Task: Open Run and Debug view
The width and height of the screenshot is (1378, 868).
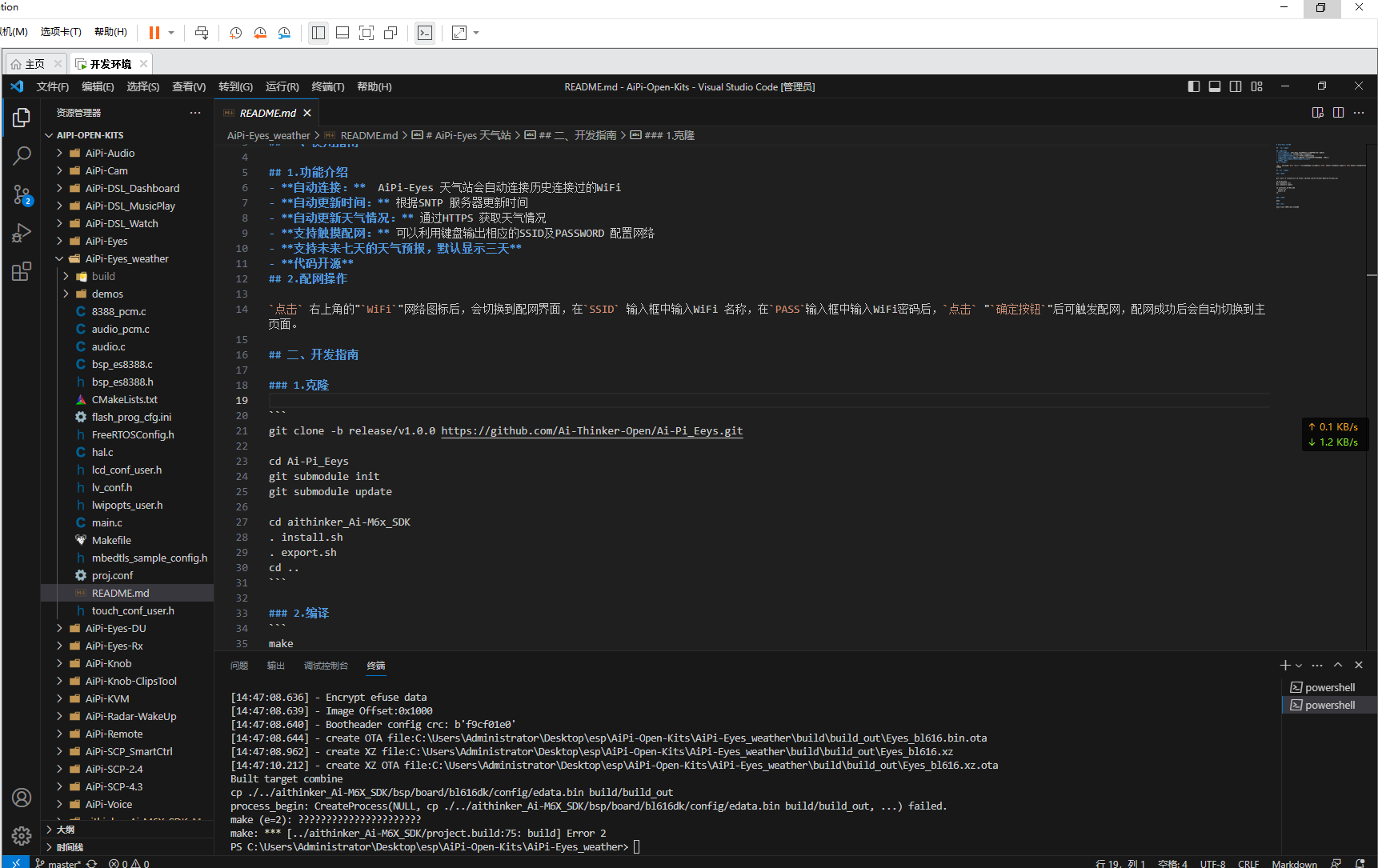Action: coord(22,233)
